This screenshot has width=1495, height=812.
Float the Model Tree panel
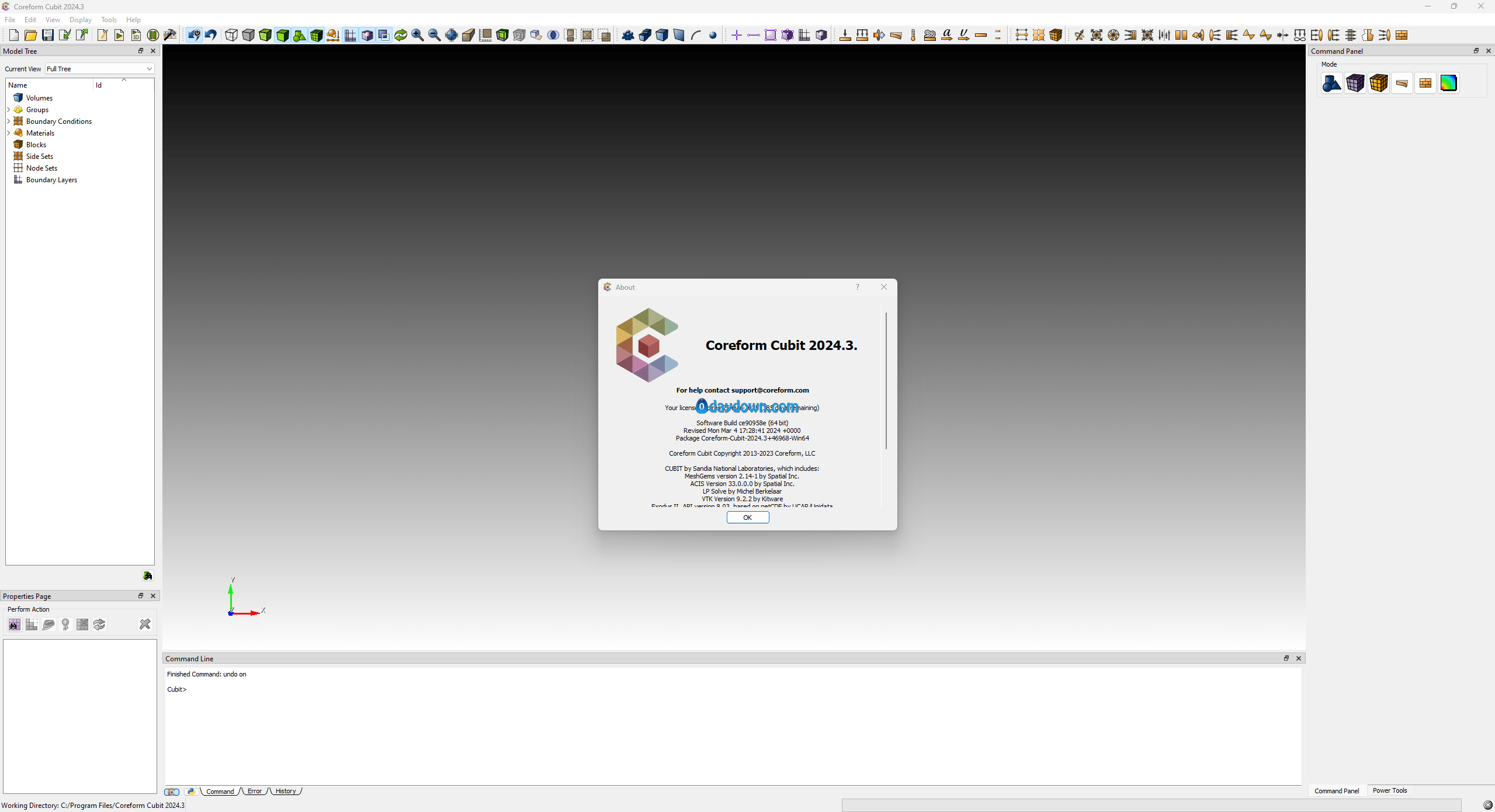(141, 51)
